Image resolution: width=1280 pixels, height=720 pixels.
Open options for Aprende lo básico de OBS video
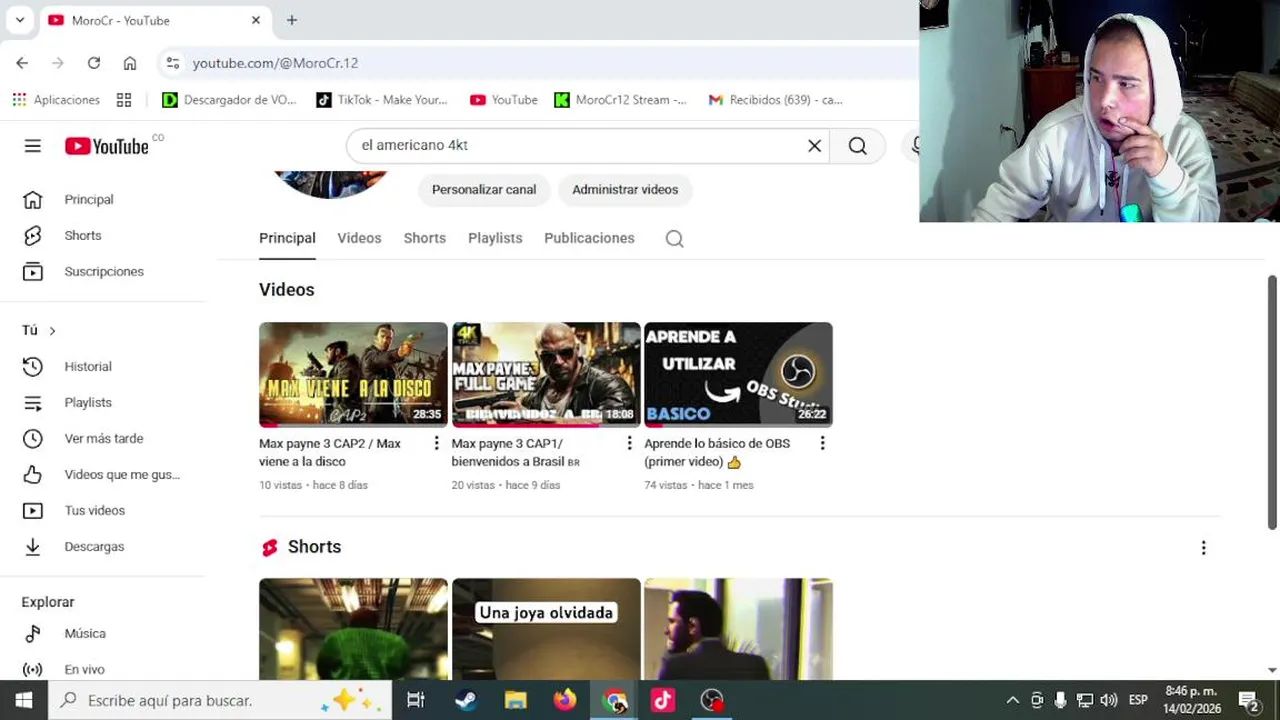click(x=822, y=443)
